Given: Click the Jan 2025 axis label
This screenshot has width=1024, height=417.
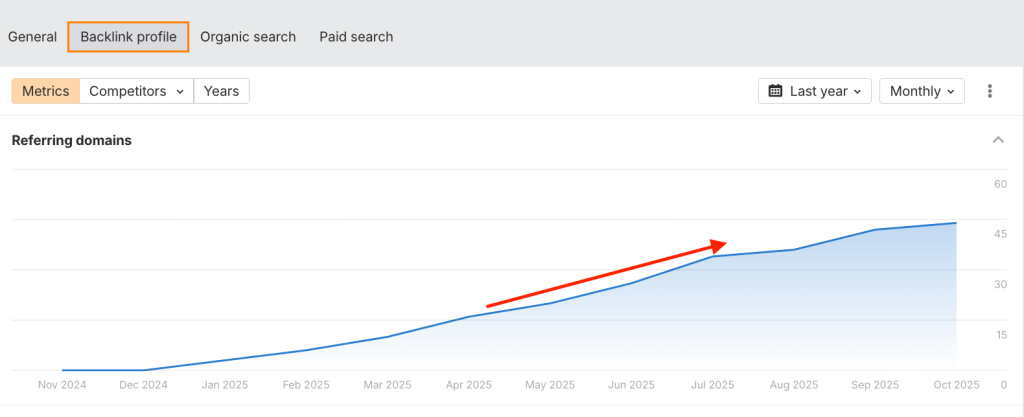Looking at the screenshot, I should pyautogui.click(x=225, y=385).
